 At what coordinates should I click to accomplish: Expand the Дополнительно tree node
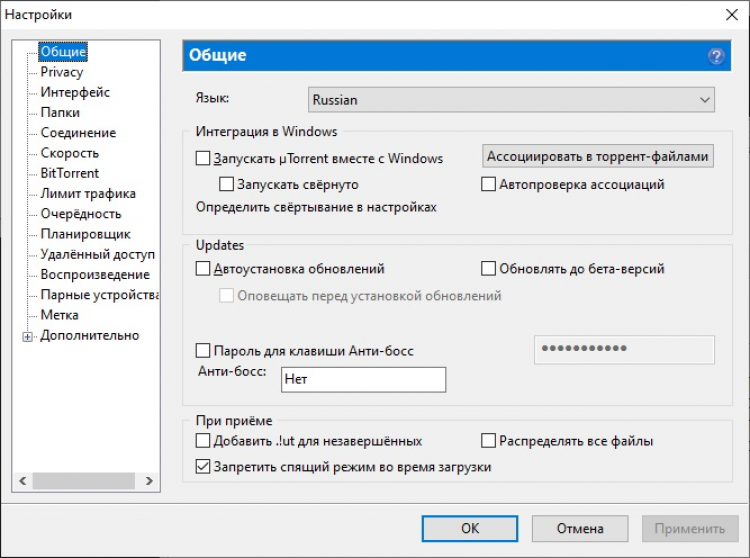coord(27,336)
